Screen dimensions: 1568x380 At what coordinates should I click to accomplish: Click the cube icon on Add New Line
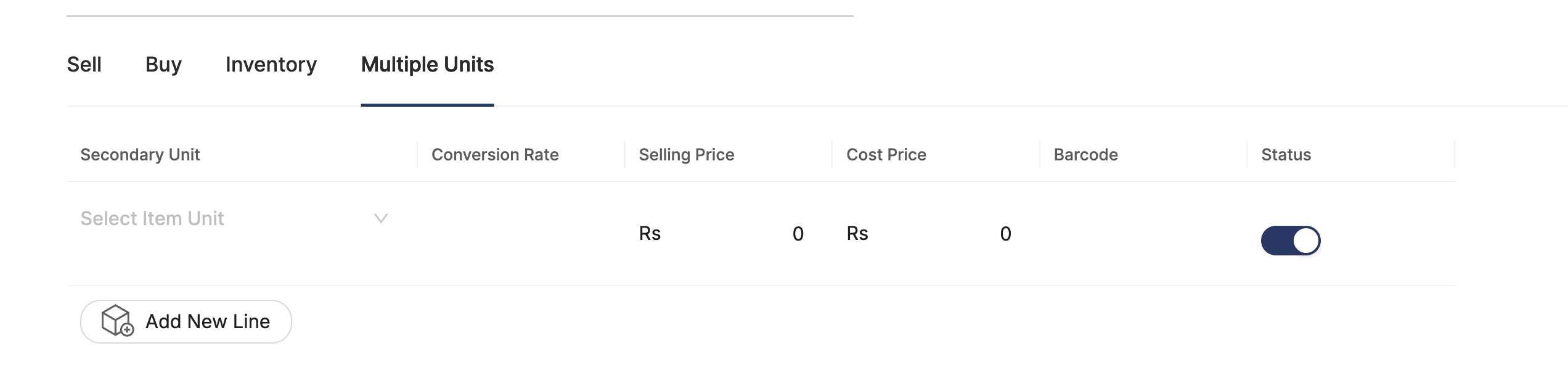[116, 321]
